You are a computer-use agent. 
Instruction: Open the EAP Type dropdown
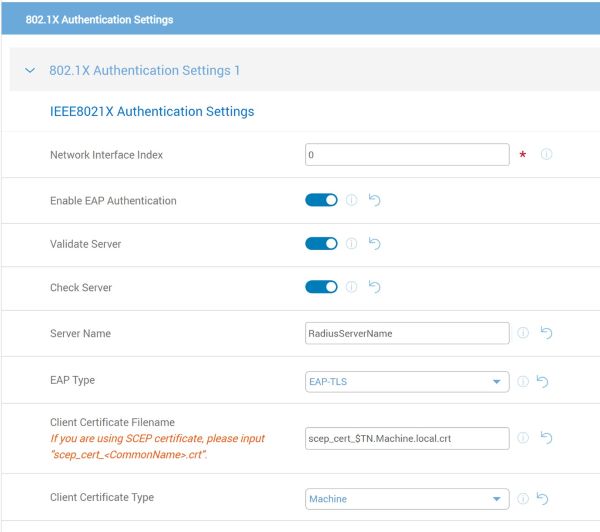pyautogui.click(x=407, y=381)
